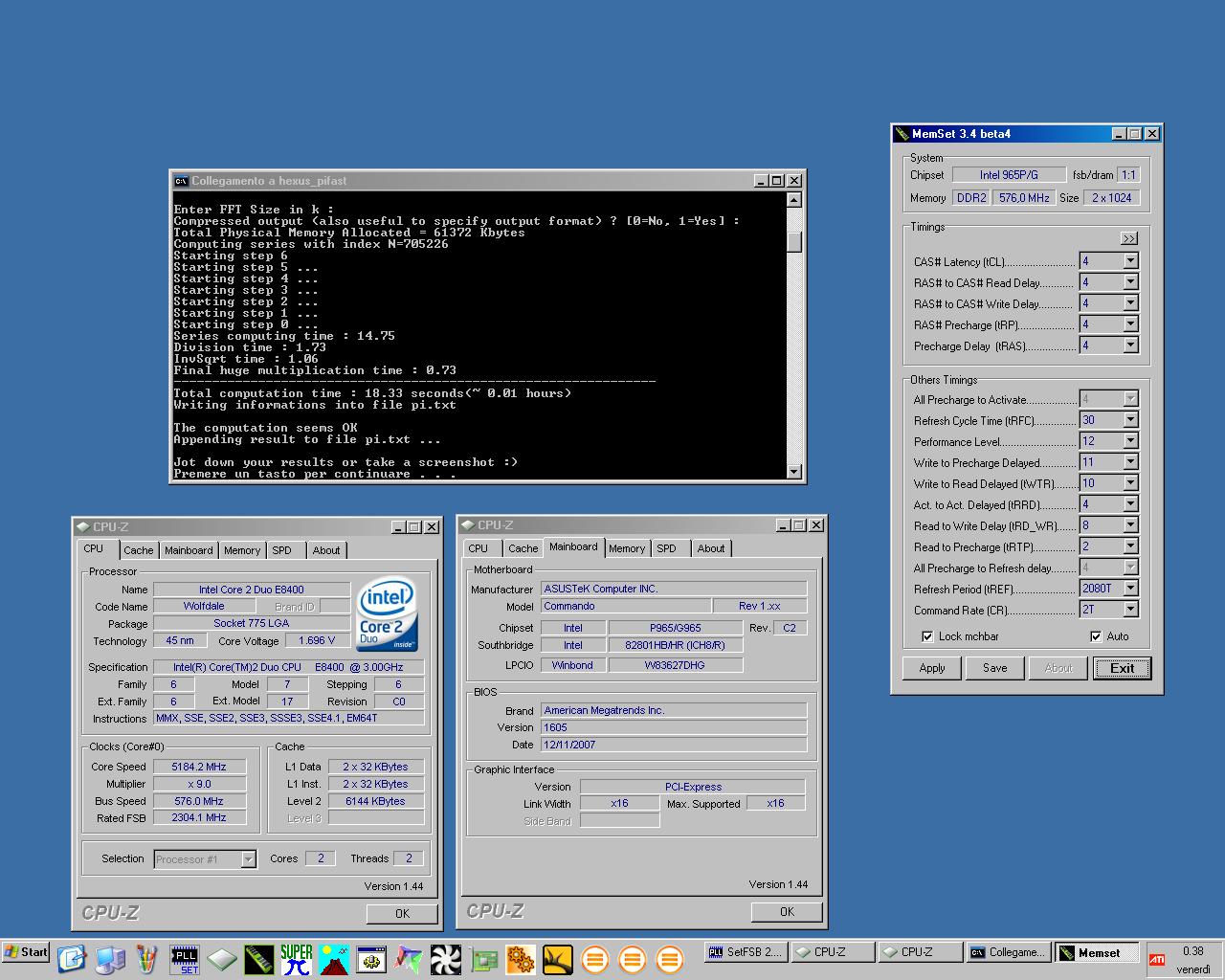Screen dimensions: 1225x980
Task: Launch the grey CPU chip quick launch icon
Action: tap(221, 959)
